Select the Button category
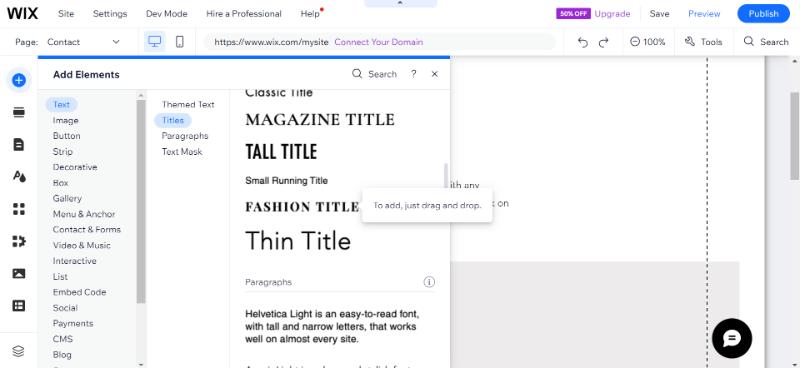 click(x=66, y=136)
